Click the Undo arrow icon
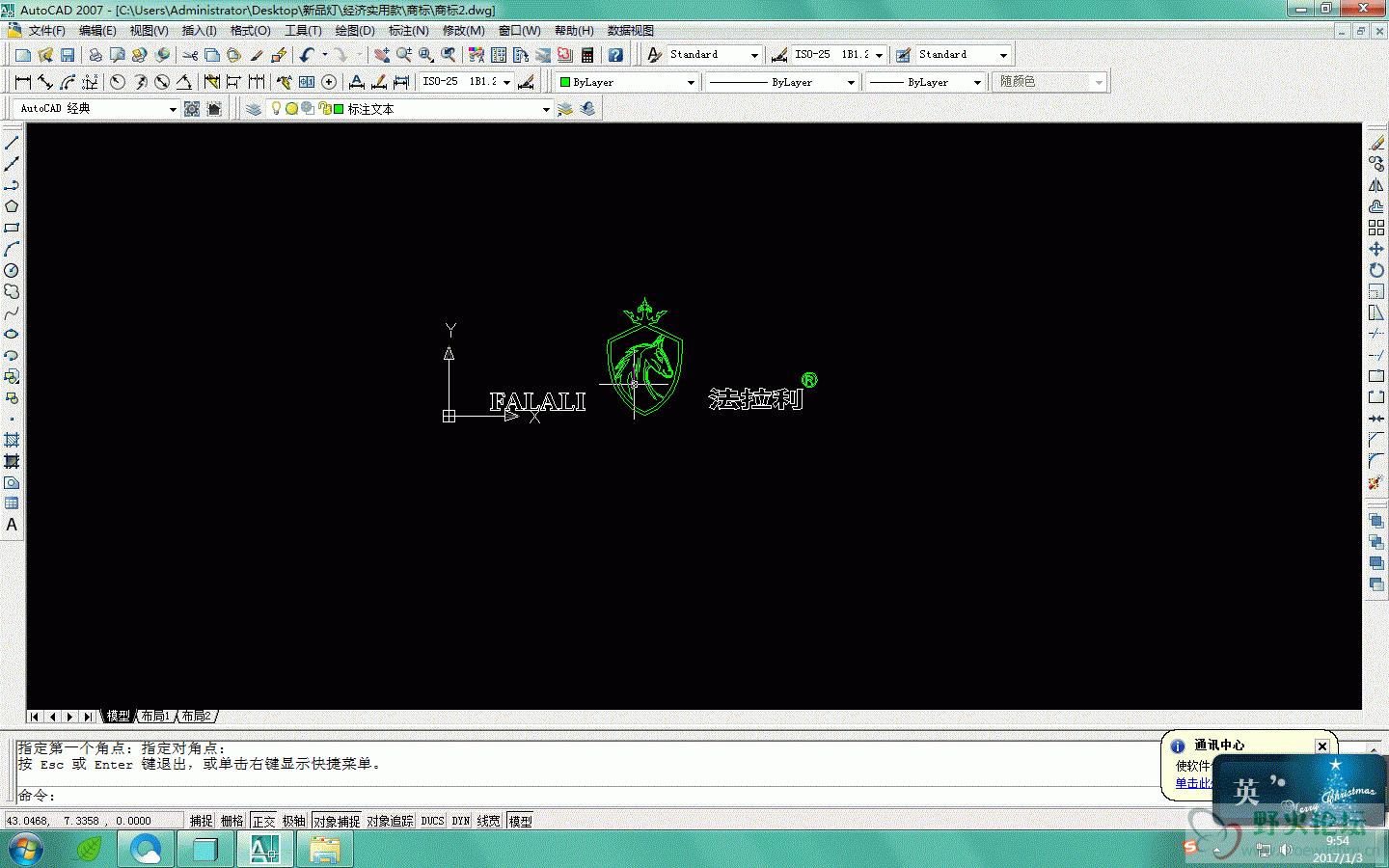The height and width of the screenshot is (868, 1389). (x=307, y=55)
